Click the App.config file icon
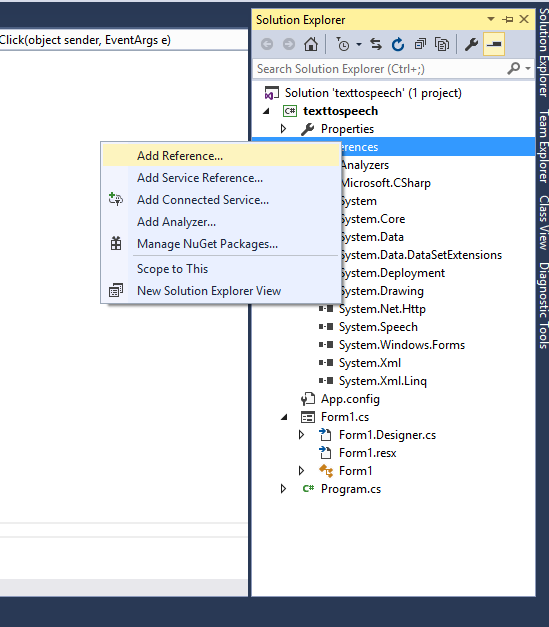Screen dimensions: 549x627 307,399
